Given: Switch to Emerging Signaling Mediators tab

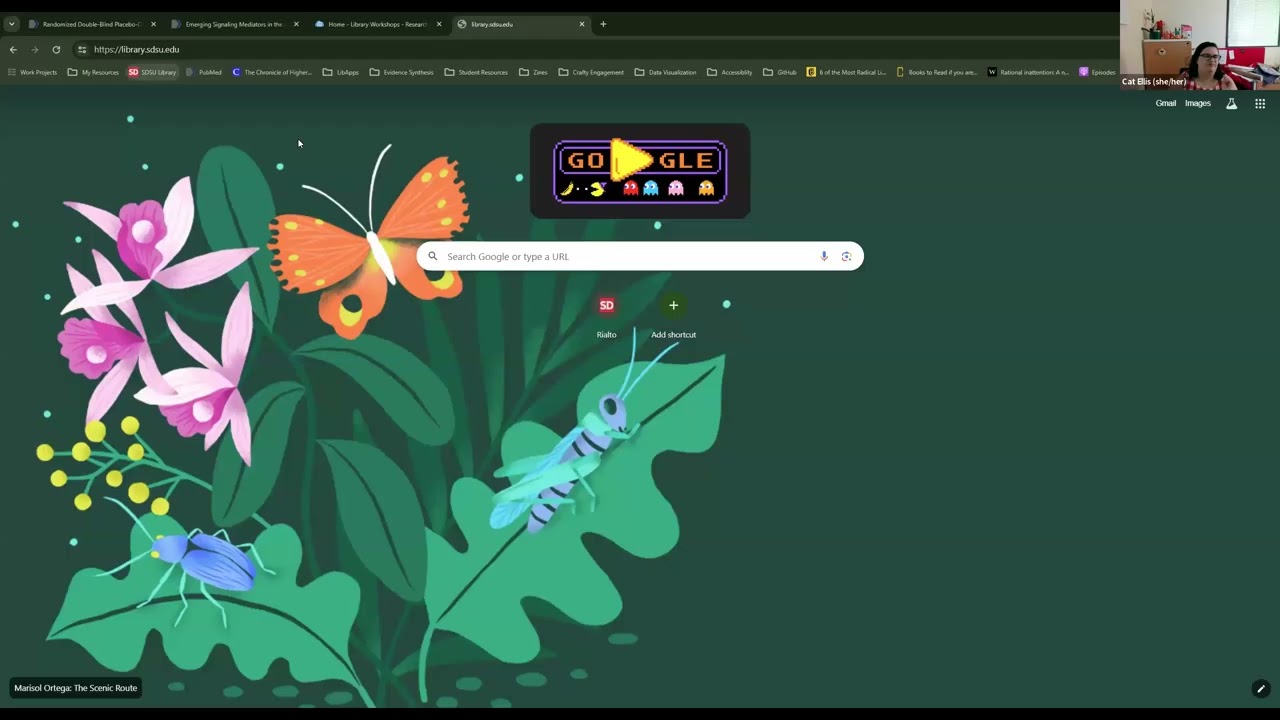Looking at the screenshot, I should [233, 24].
